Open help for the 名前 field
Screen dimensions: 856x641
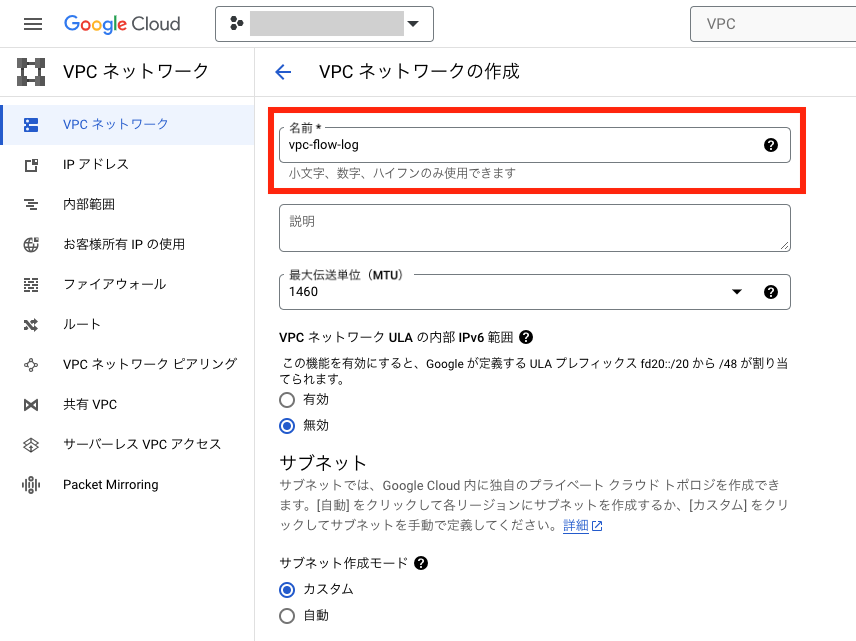point(771,145)
